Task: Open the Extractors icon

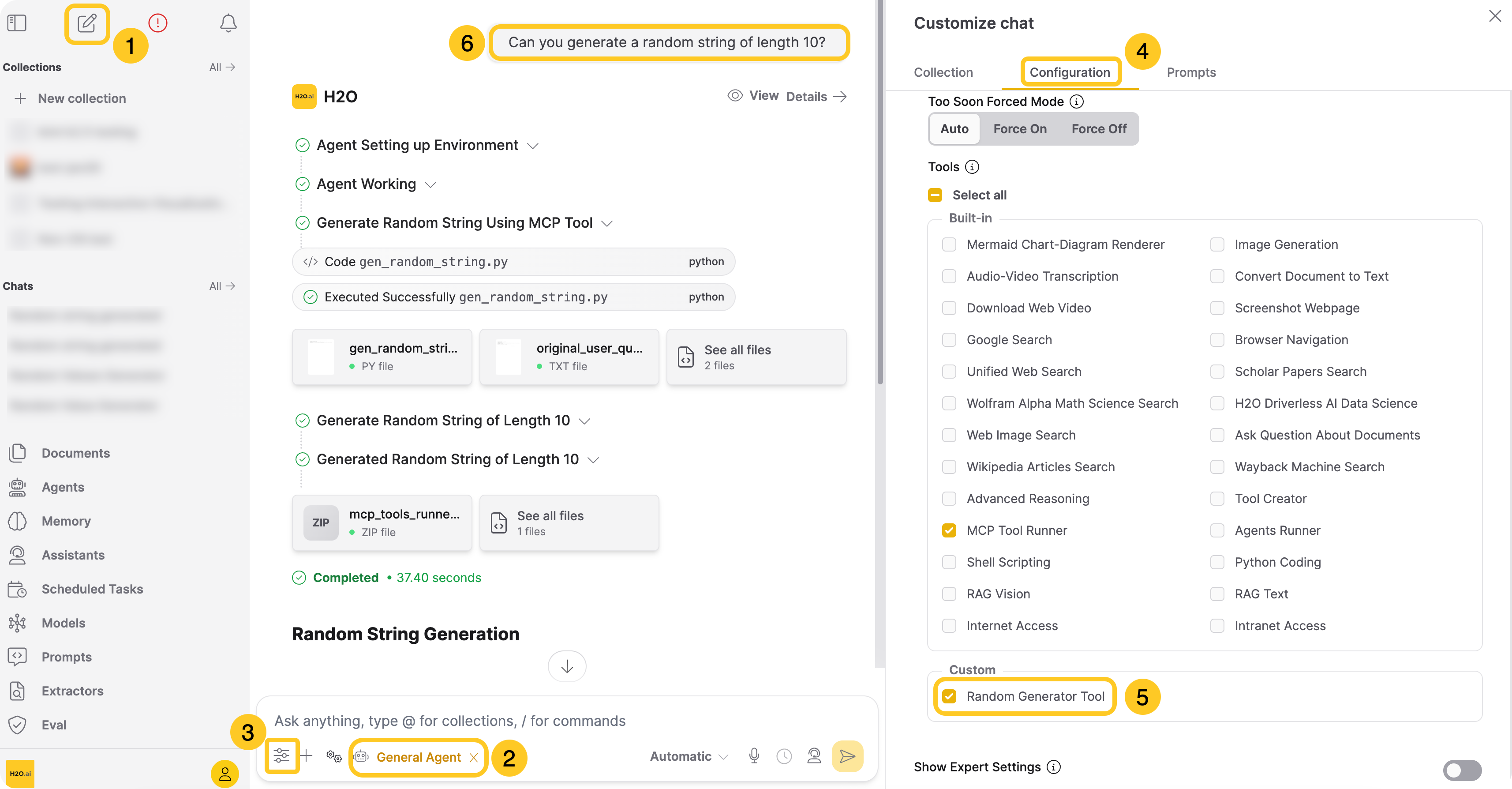Action: 18,690
